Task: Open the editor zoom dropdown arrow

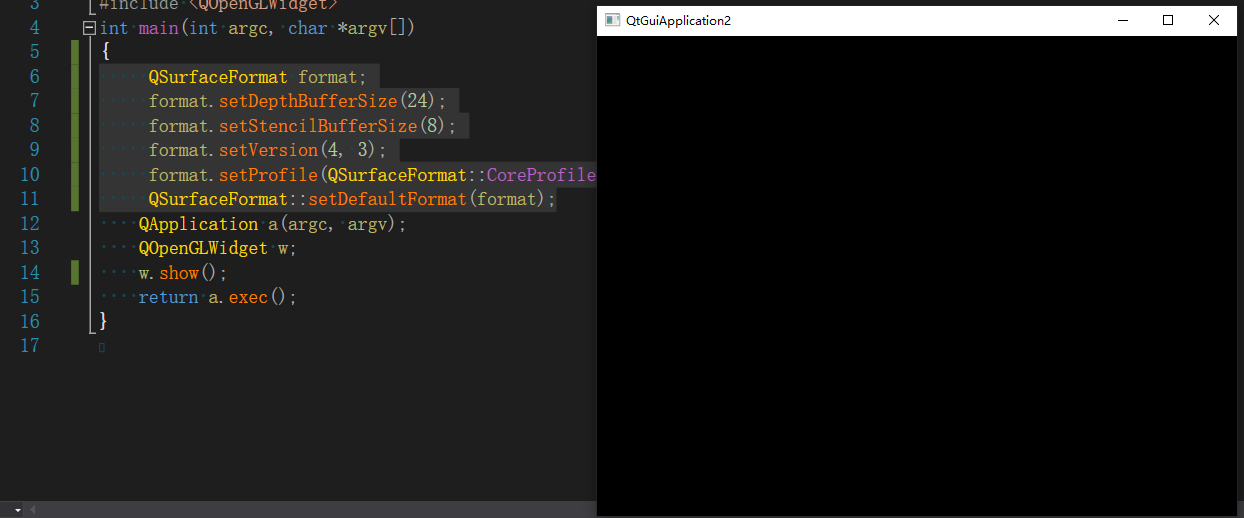Action: click(18, 510)
